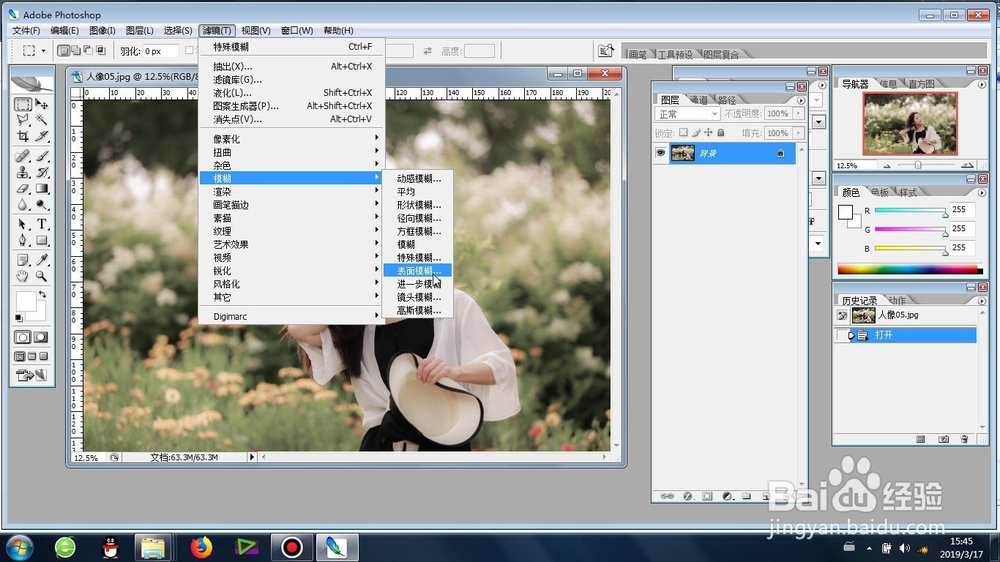
Task: Open the 图像(I) menu
Action: pyautogui.click(x=102, y=30)
